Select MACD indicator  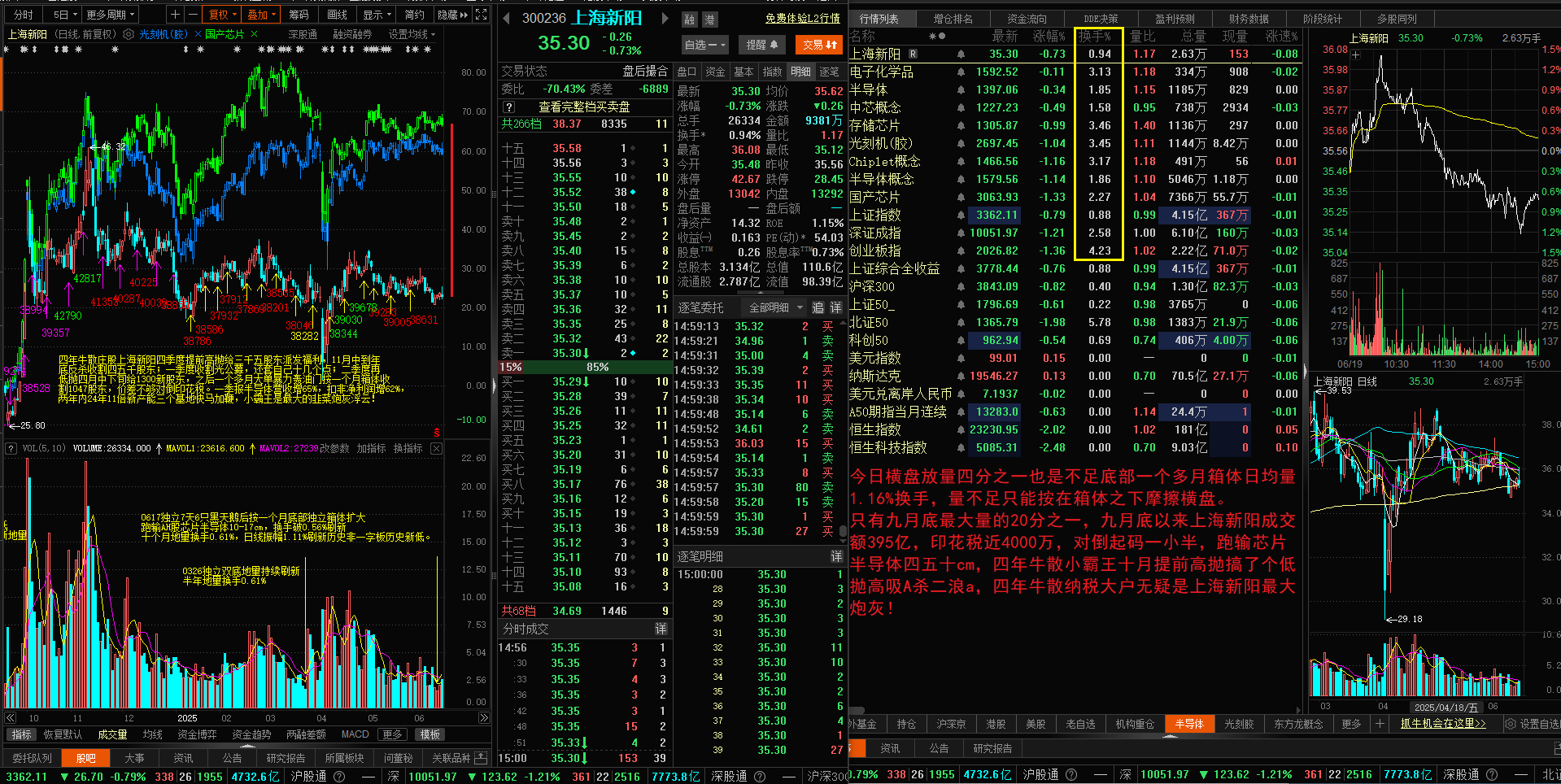tap(355, 734)
